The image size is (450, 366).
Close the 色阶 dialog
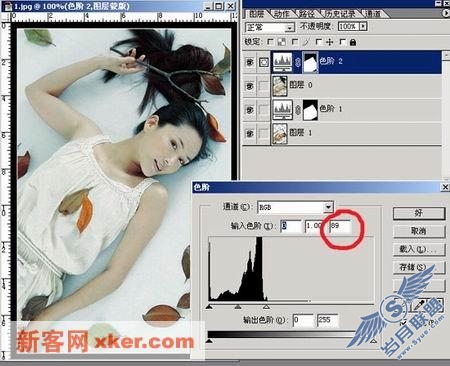pos(445,187)
